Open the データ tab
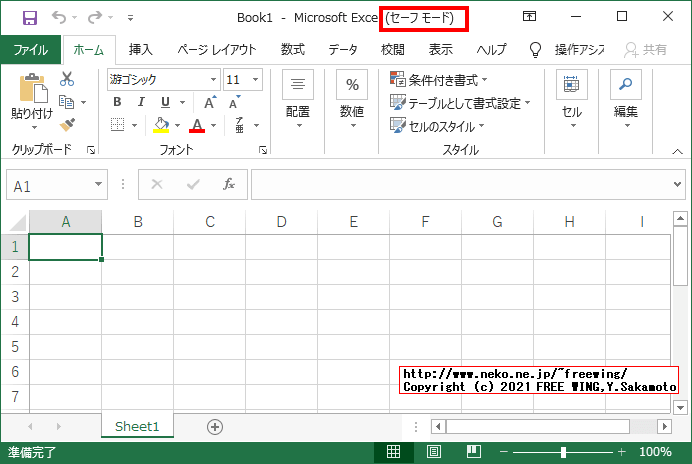 point(343,49)
